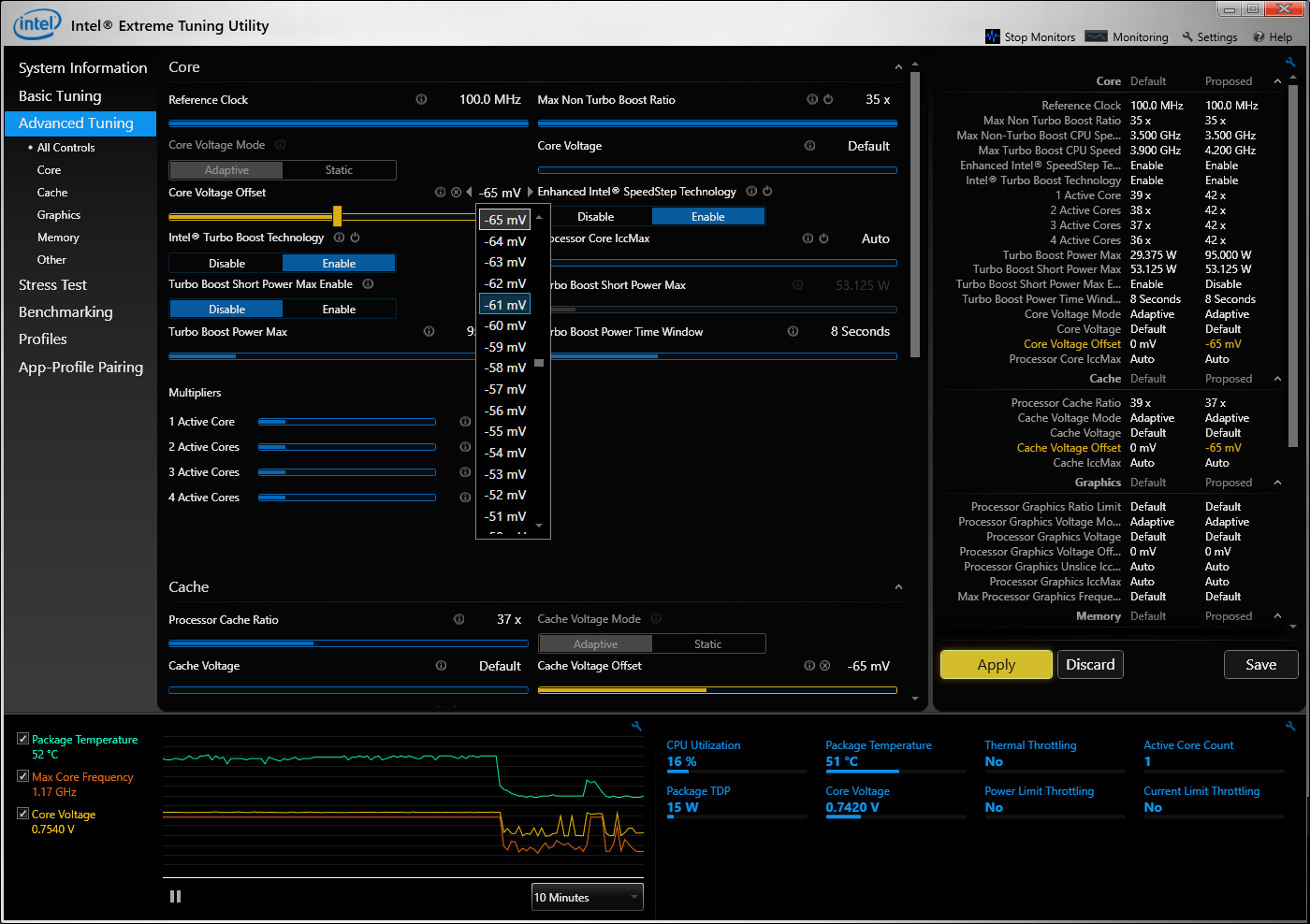
Task: Collapse Cache group in proposed settings panel
Action: coord(1277,379)
